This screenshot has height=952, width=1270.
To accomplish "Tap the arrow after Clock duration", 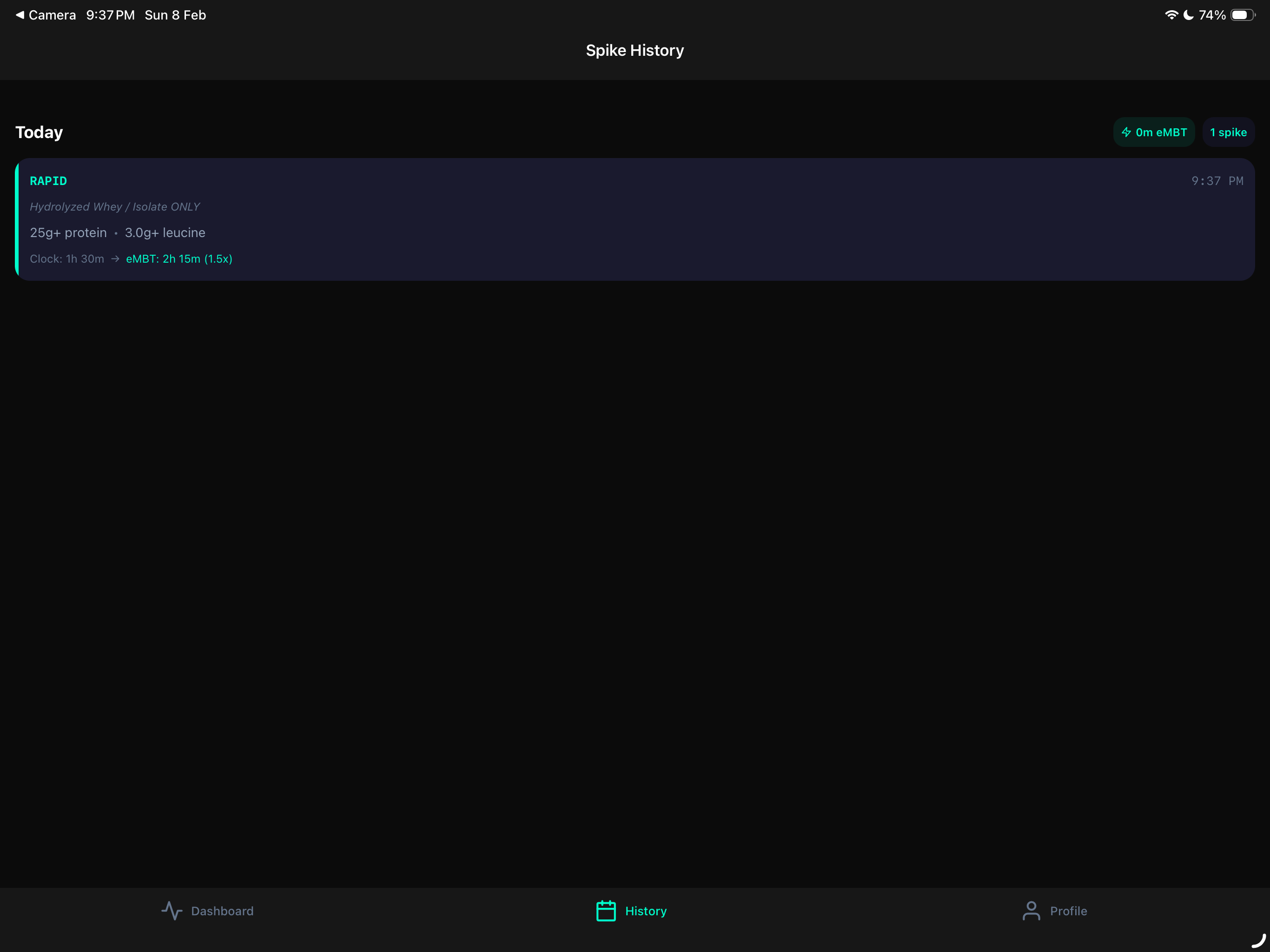I will tap(115, 259).
